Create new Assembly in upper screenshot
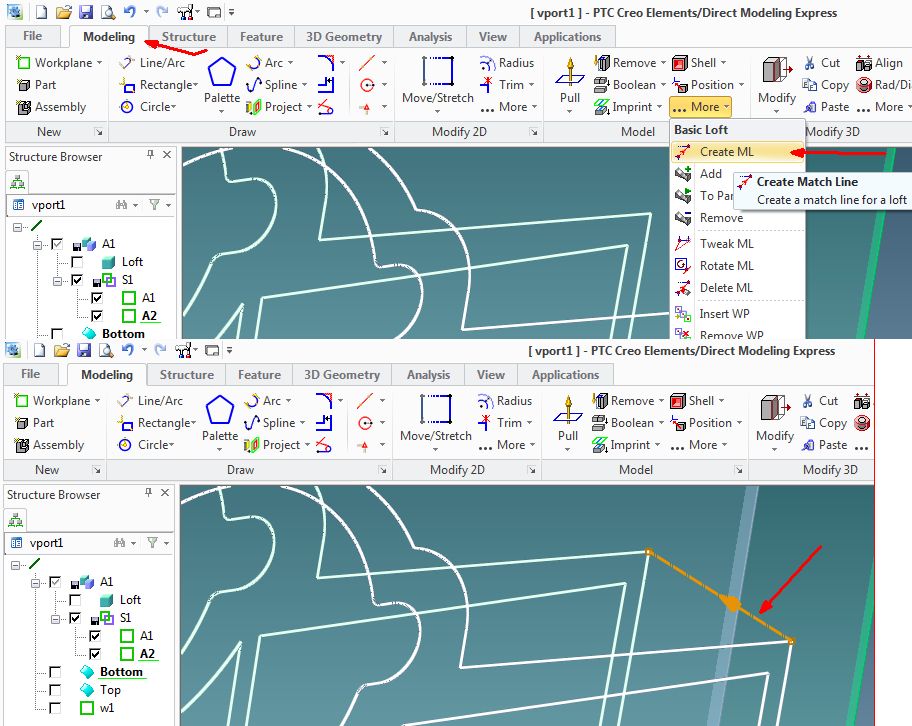This screenshot has width=912, height=726. [x=51, y=107]
